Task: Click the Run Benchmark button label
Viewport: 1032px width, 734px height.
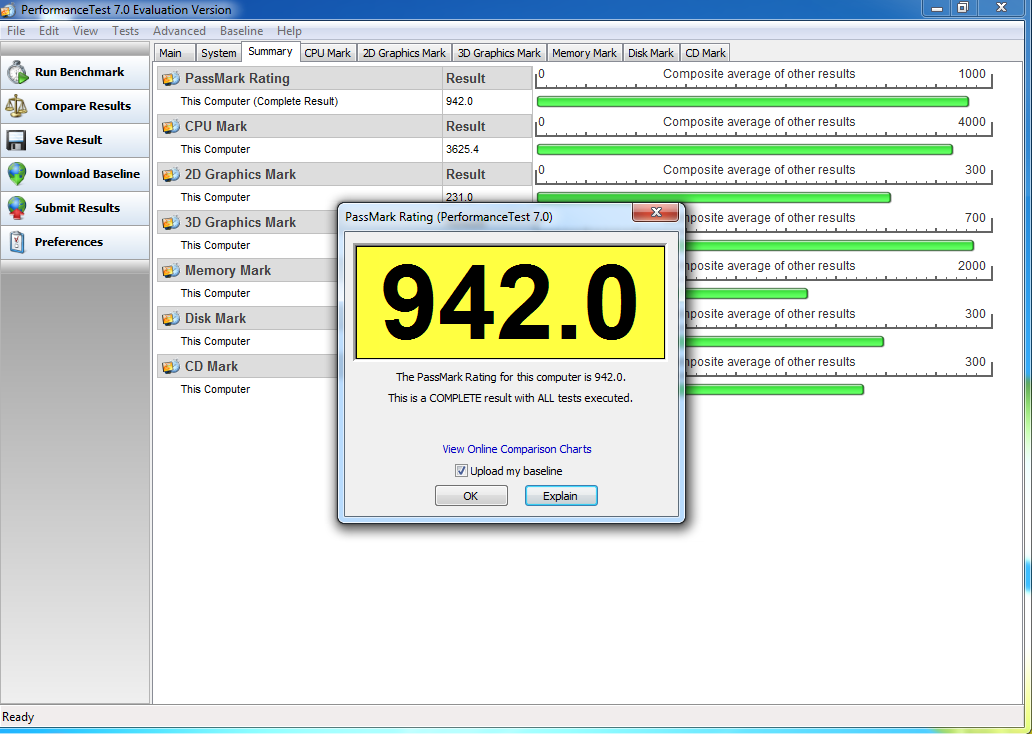Action: pyautogui.click(x=80, y=72)
